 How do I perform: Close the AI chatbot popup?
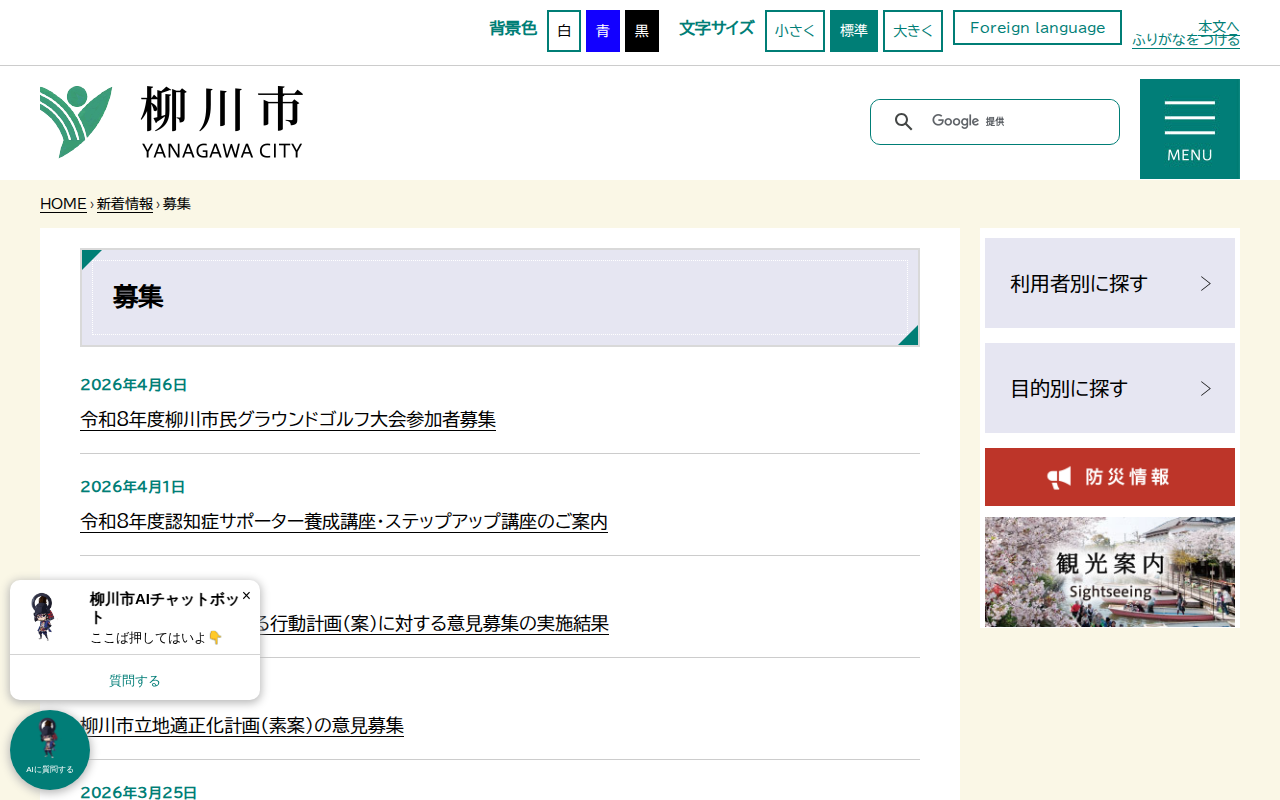(x=246, y=595)
